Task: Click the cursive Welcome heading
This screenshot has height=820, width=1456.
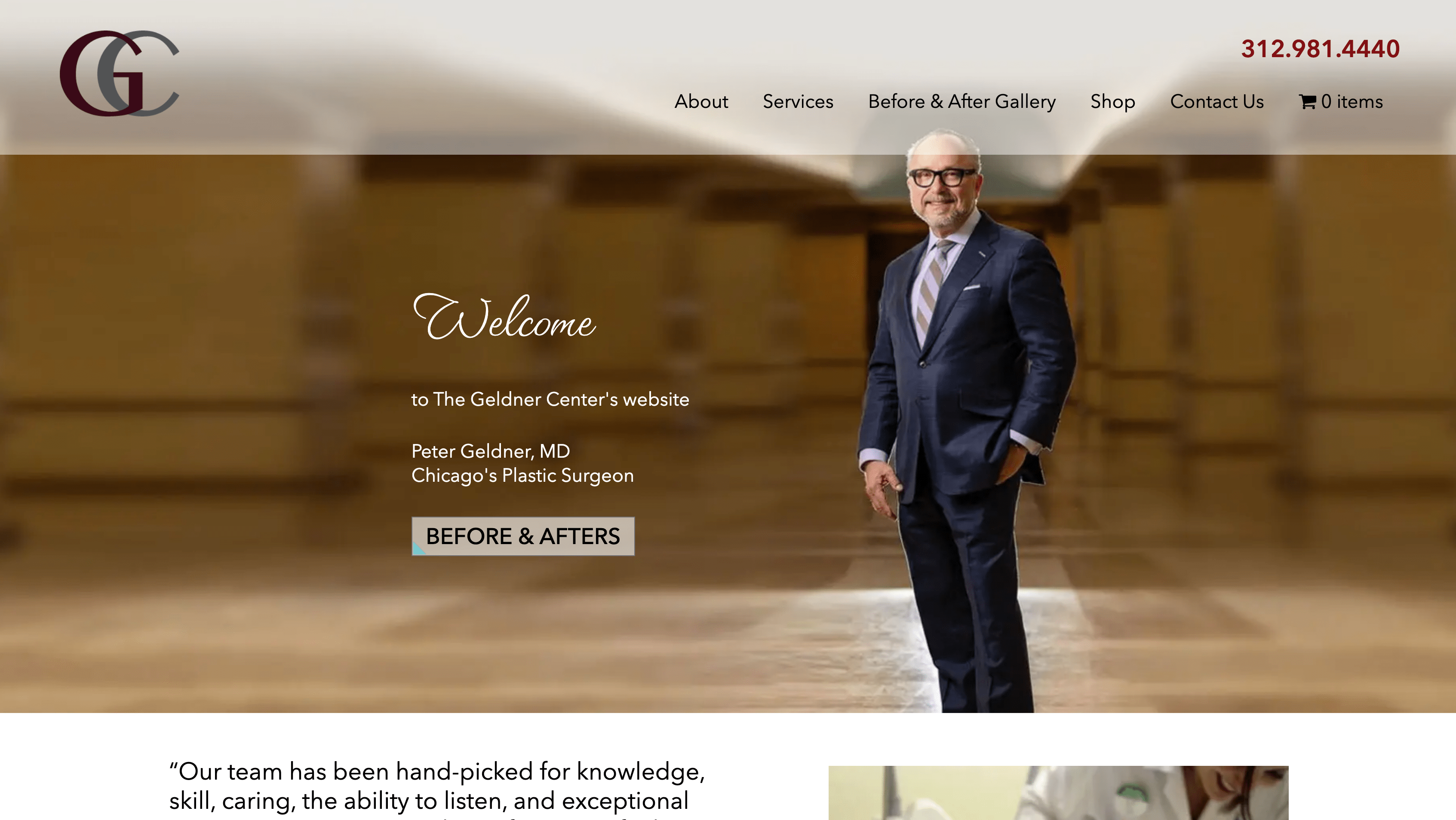Action: [504, 317]
